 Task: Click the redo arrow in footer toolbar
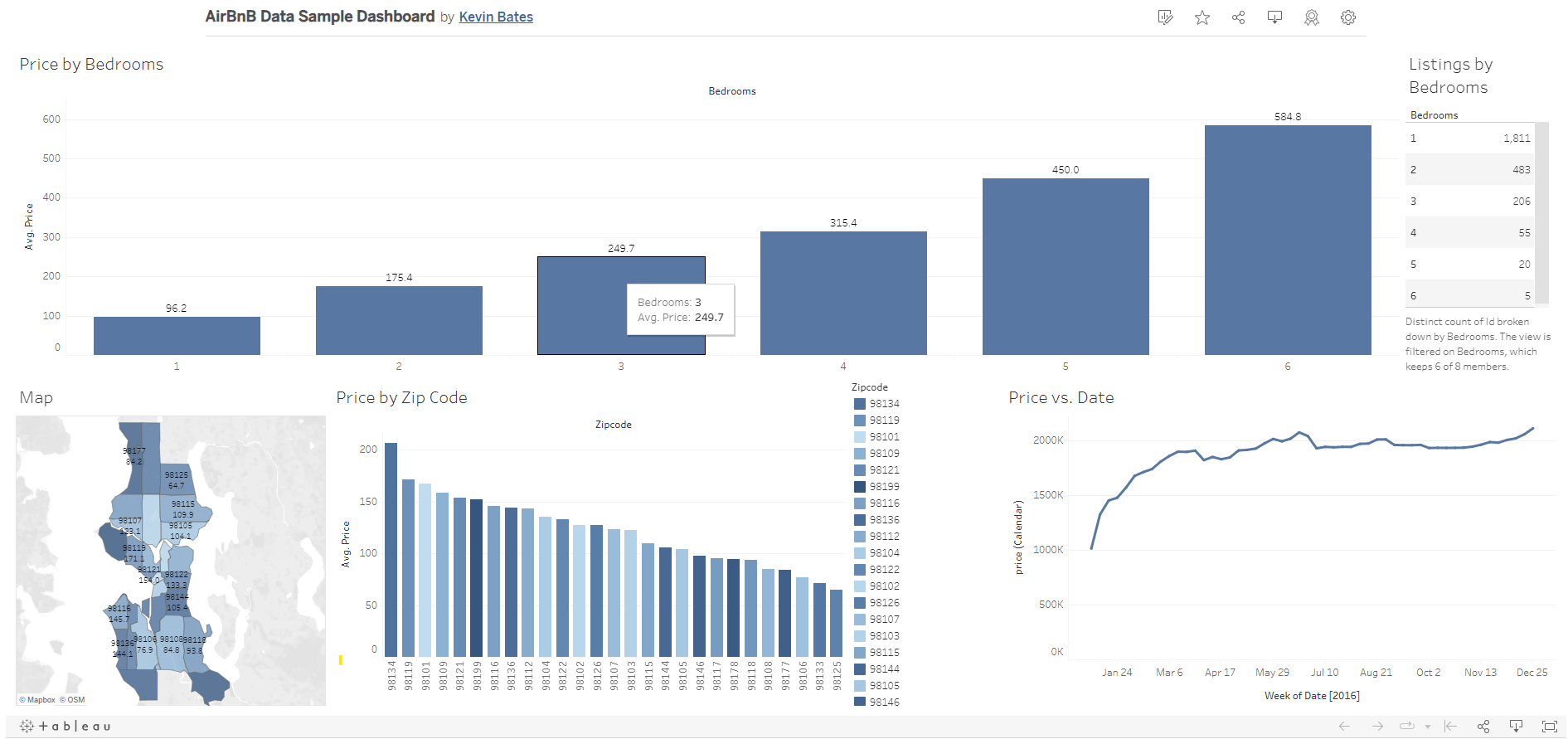[1377, 726]
